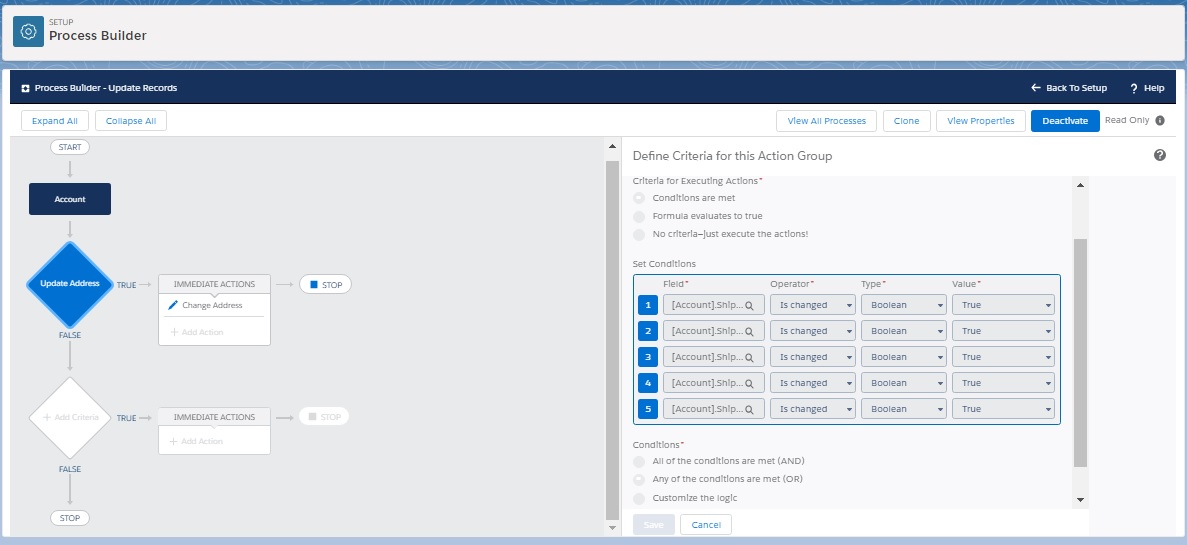This screenshot has height=545, width=1187.
Task: Open the Operator dropdown in condition row 1
Action: (812, 305)
